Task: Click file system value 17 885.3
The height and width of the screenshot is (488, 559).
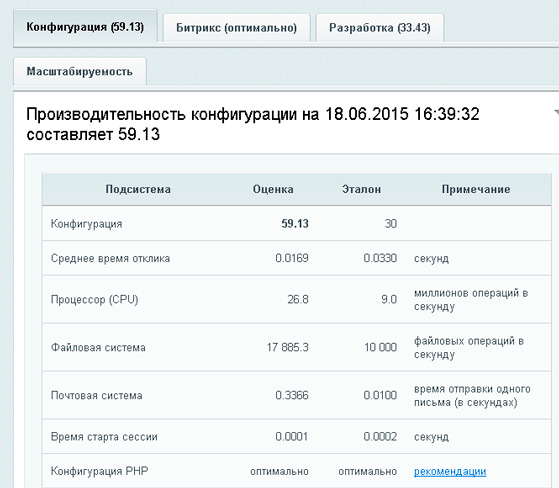Action: [x=288, y=347]
